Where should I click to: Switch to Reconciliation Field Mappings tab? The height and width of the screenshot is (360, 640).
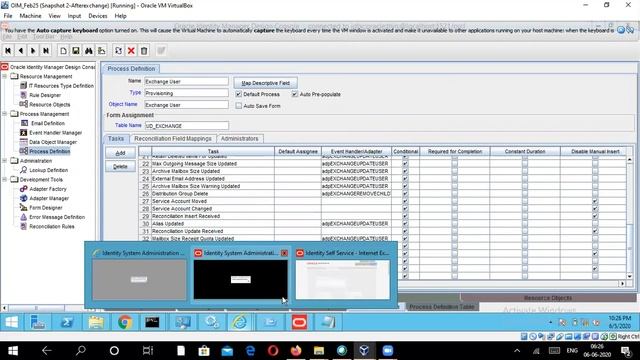click(173, 139)
